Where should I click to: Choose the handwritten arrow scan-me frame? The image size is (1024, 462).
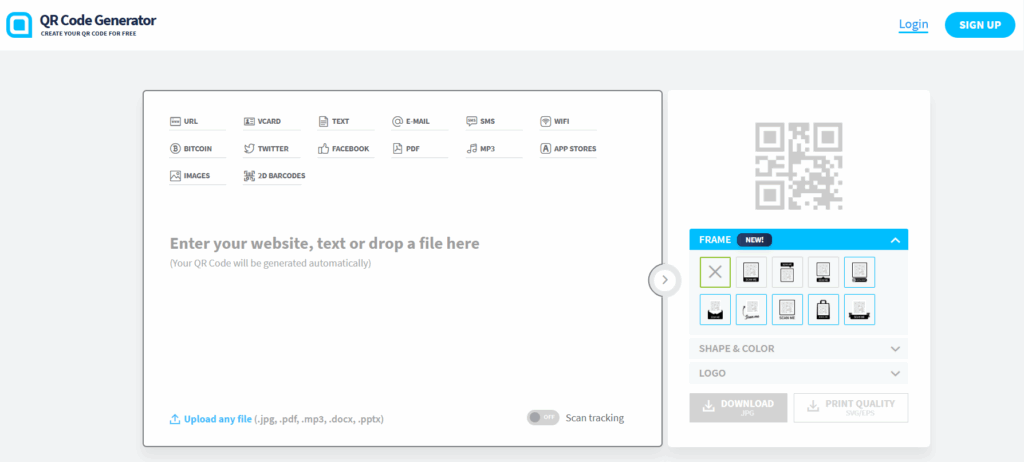(x=752, y=309)
